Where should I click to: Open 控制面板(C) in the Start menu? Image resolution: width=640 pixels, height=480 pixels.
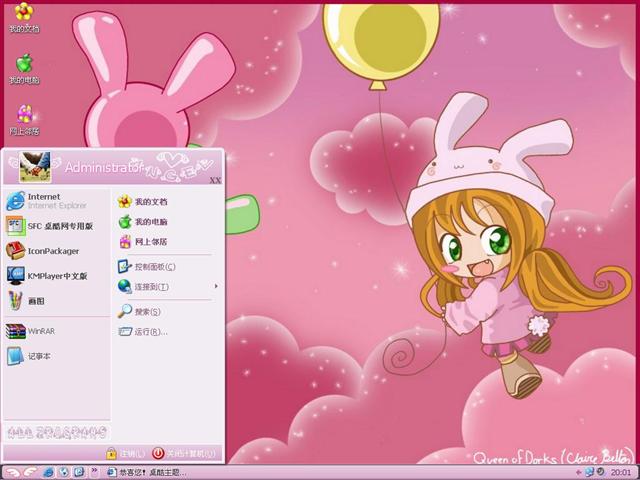coord(155,267)
